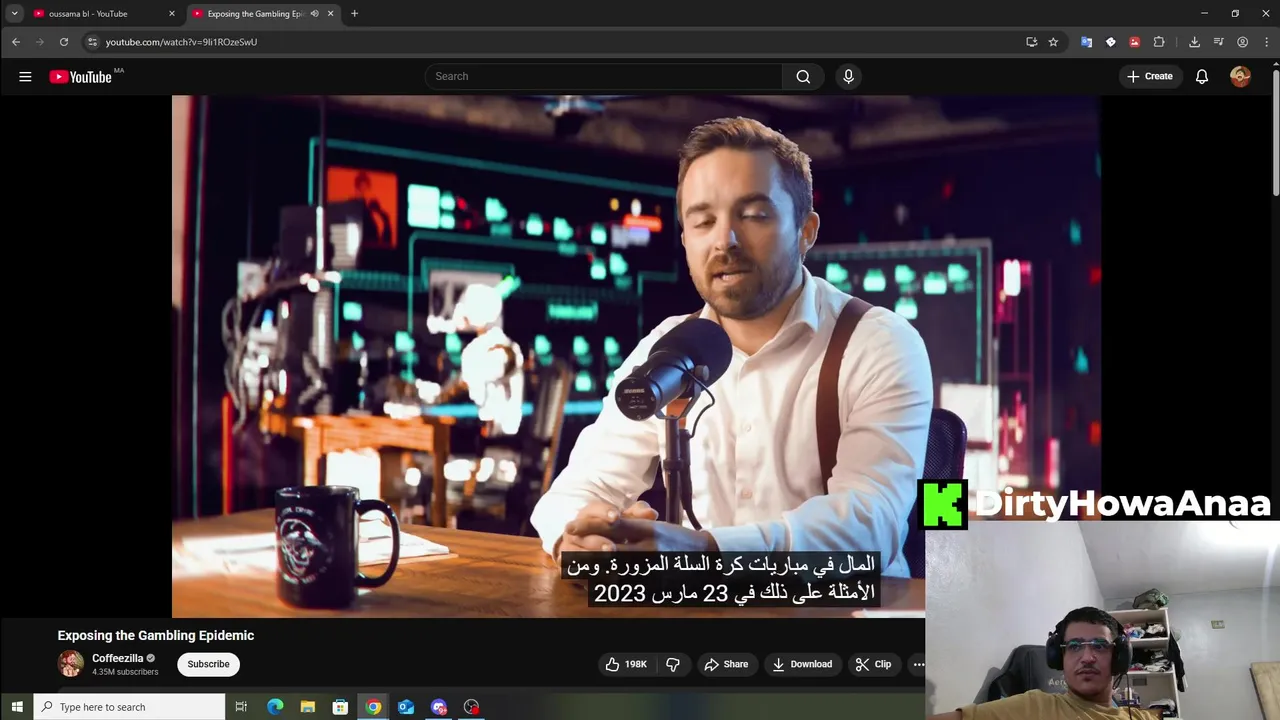Like the video with 198K likes

626,664
